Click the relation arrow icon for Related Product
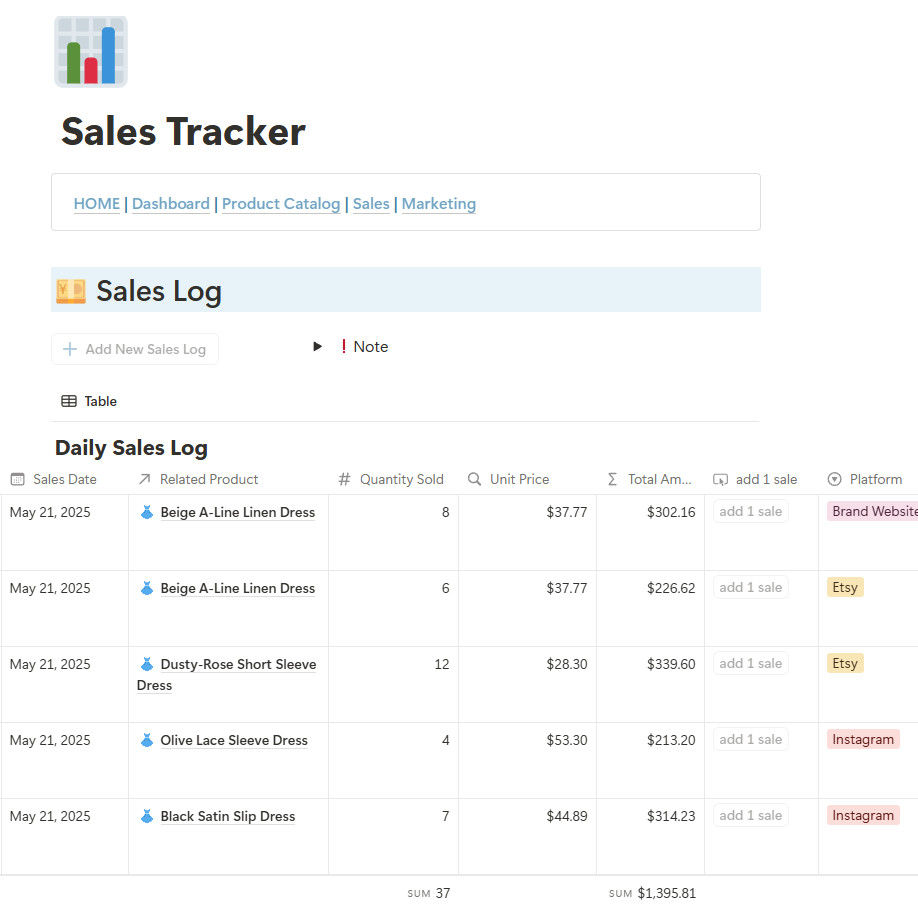This screenshot has width=918, height=918. point(145,479)
